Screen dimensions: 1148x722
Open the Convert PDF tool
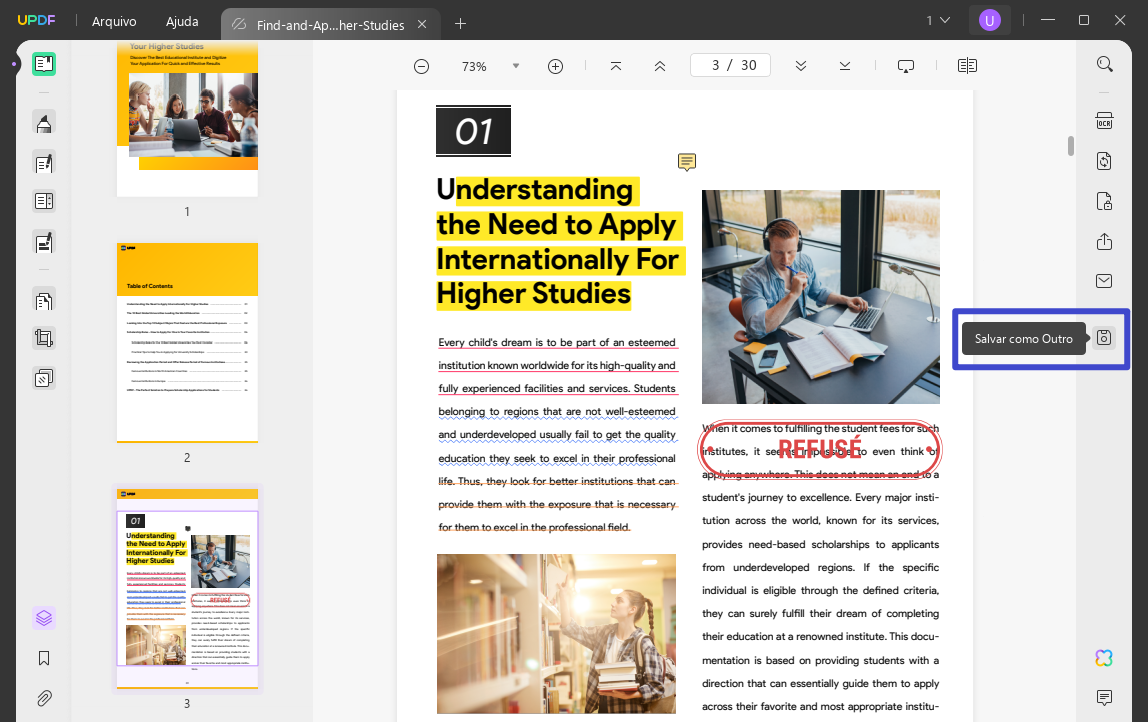[1104, 161]
